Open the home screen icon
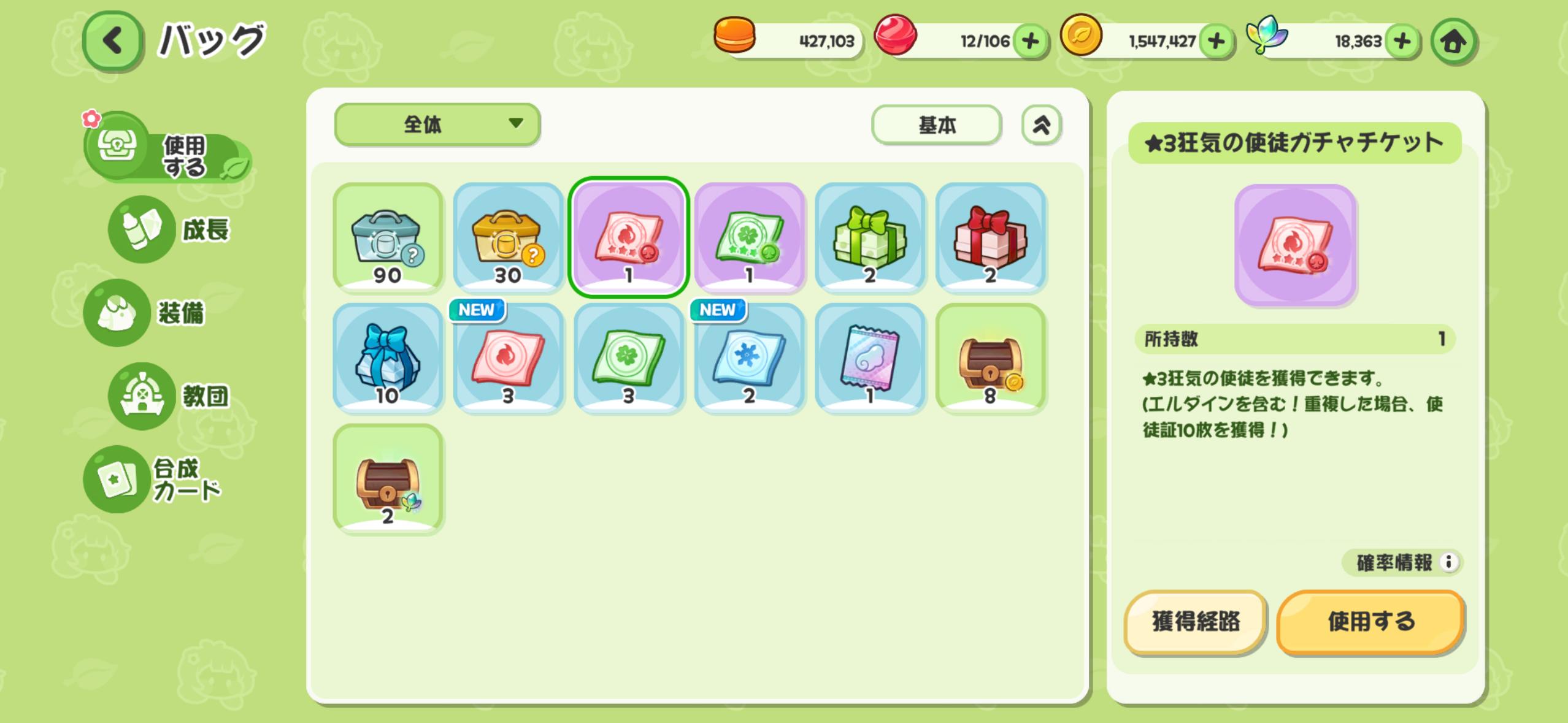 1453,42
